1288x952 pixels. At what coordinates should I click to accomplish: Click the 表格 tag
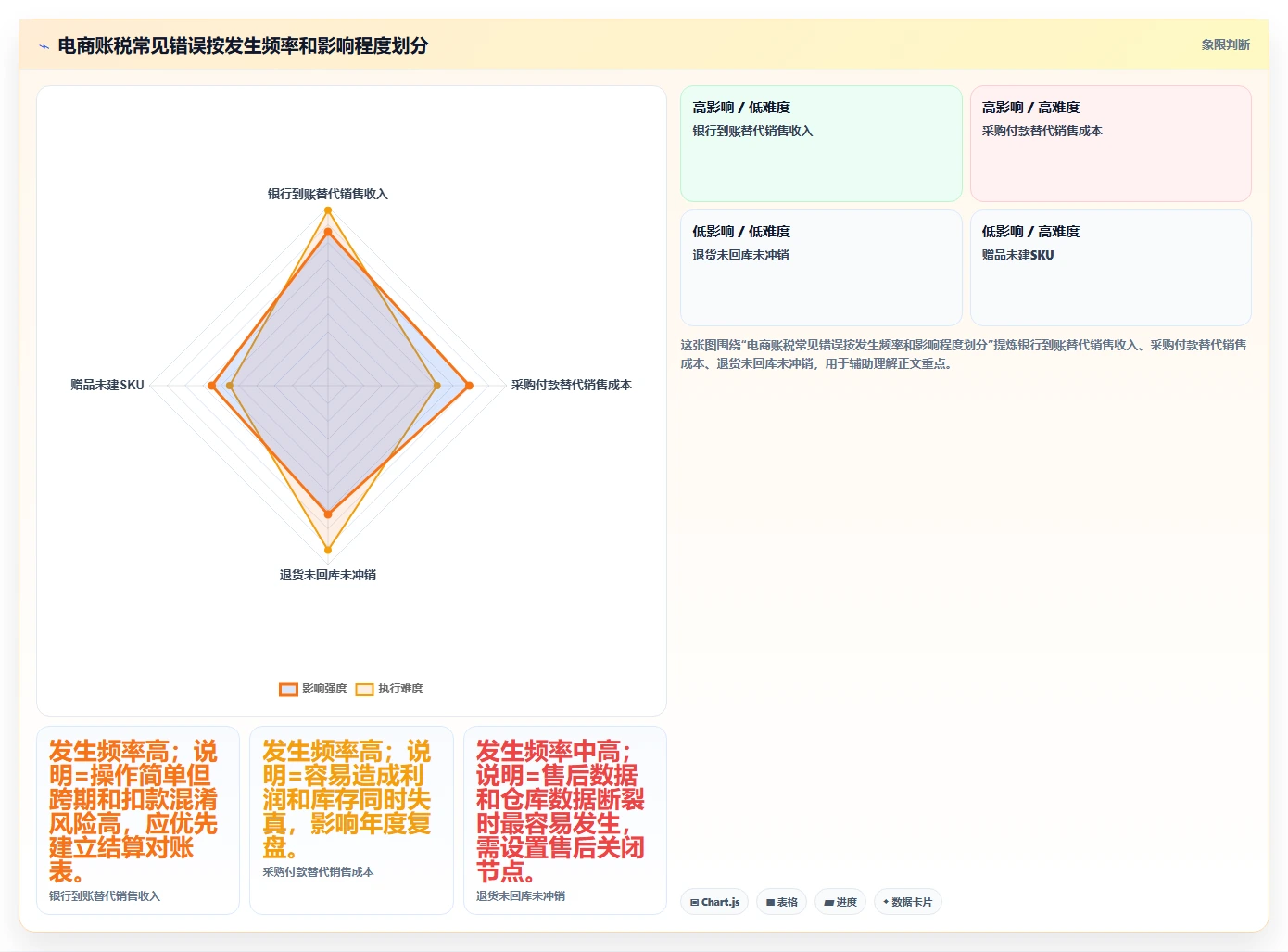coord(782,902)
